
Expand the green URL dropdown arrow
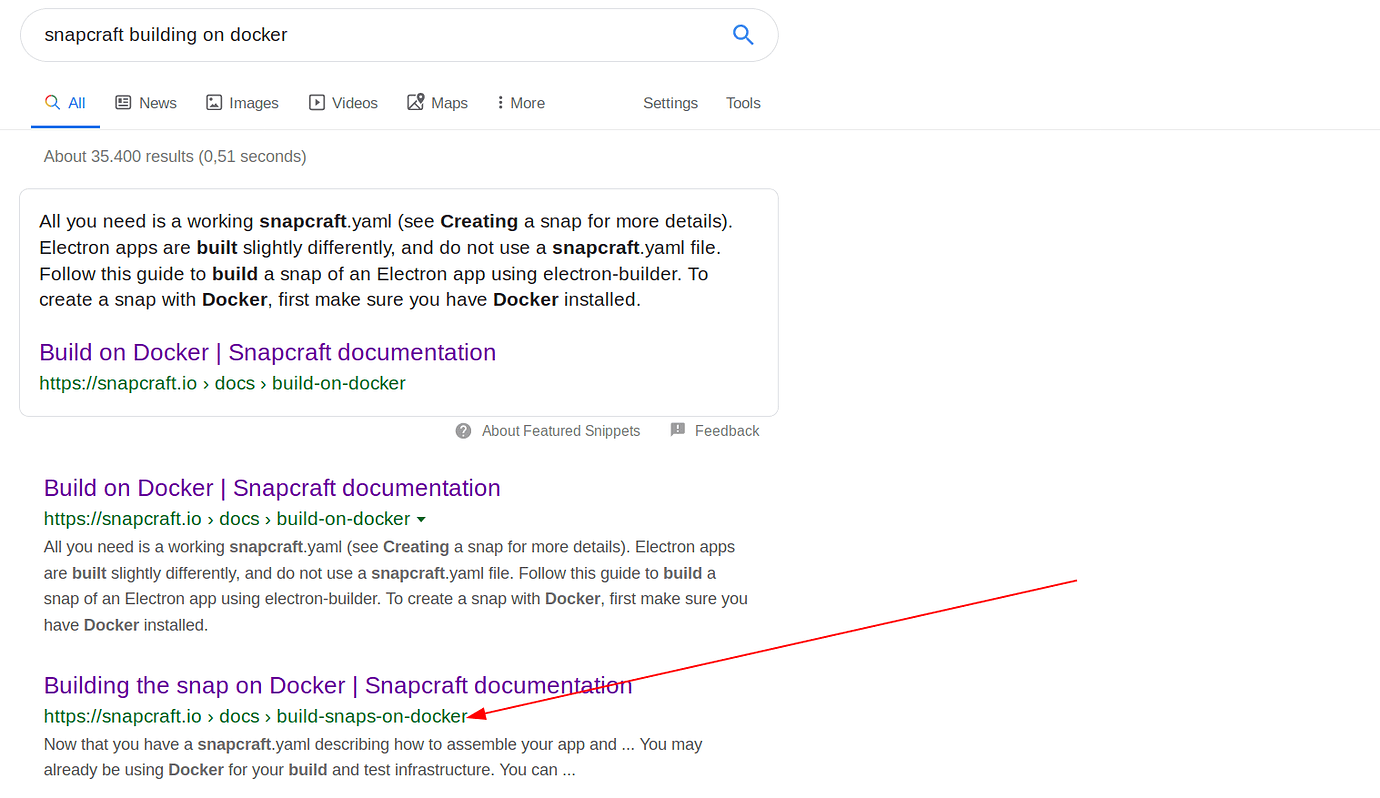[422, 519]
